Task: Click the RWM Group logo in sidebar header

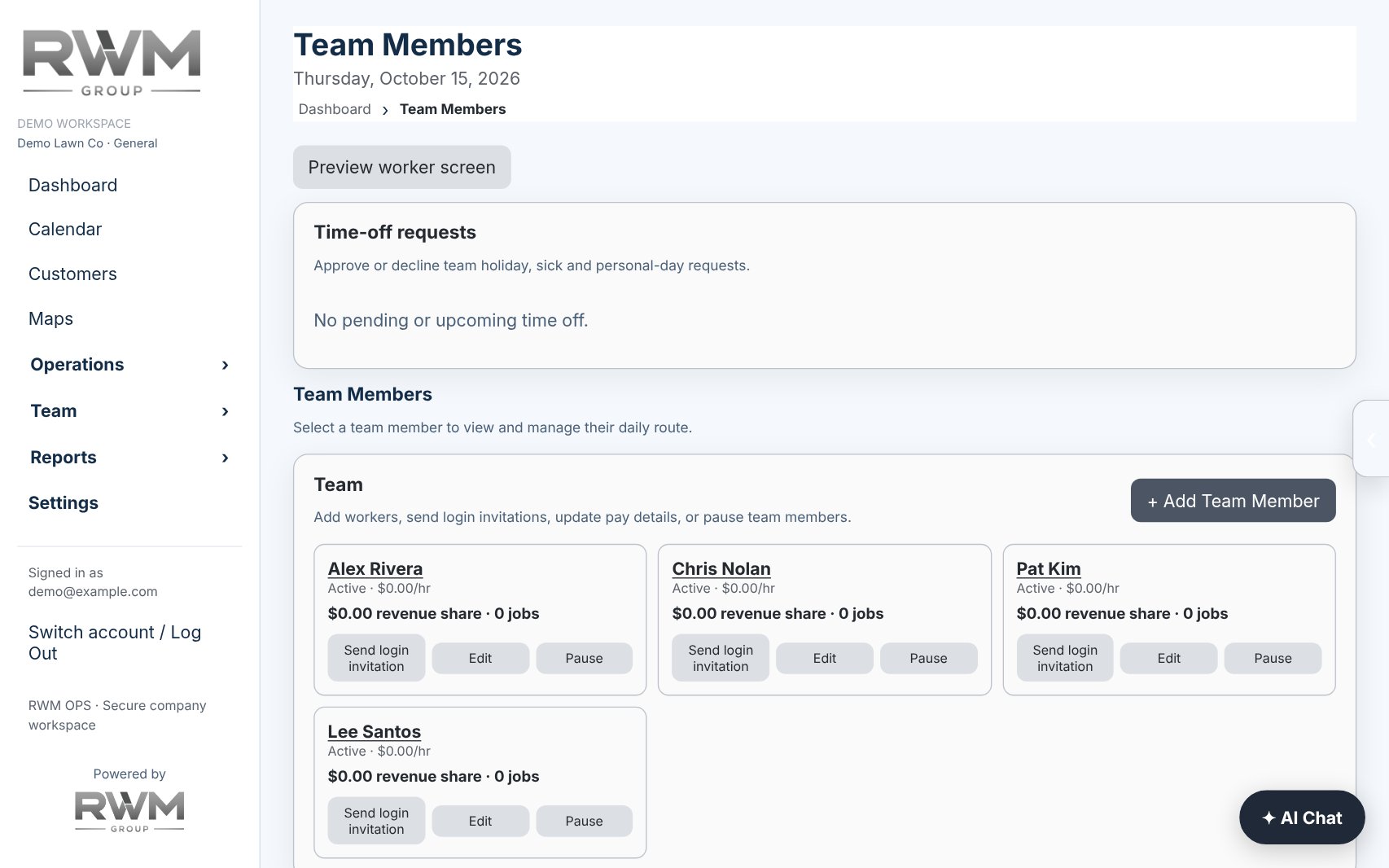Action: 112,63
